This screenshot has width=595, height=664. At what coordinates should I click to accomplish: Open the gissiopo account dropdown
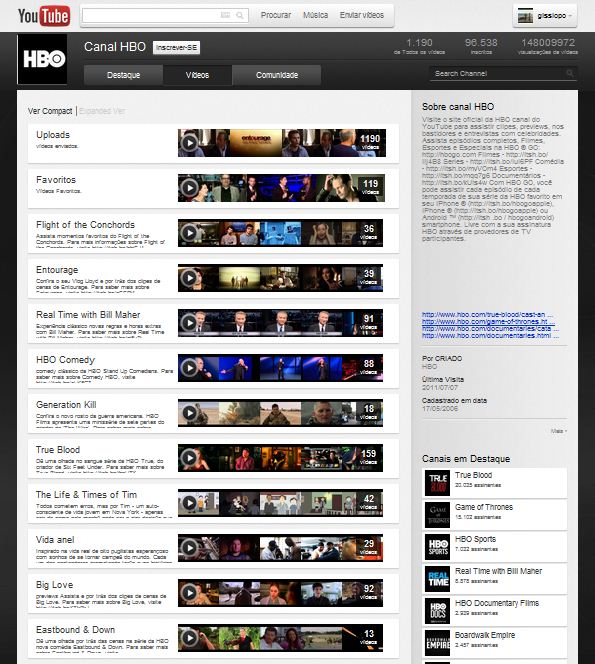click(570, 16)
